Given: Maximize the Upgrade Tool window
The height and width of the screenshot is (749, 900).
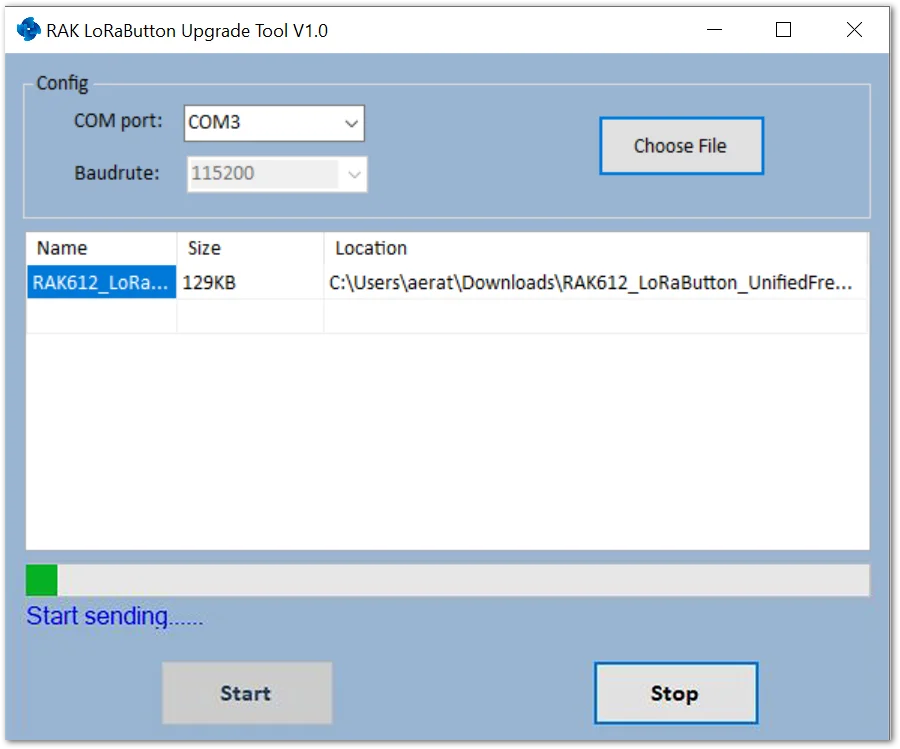Looking at the screenshot, I should pos(783,30).
